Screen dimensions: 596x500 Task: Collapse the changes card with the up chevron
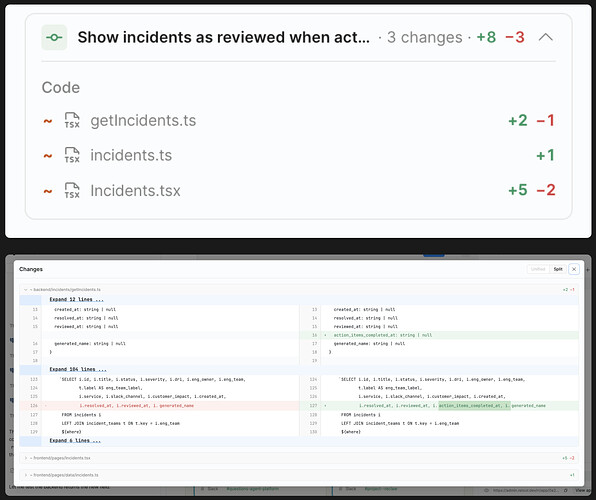(x=545, y=37)
